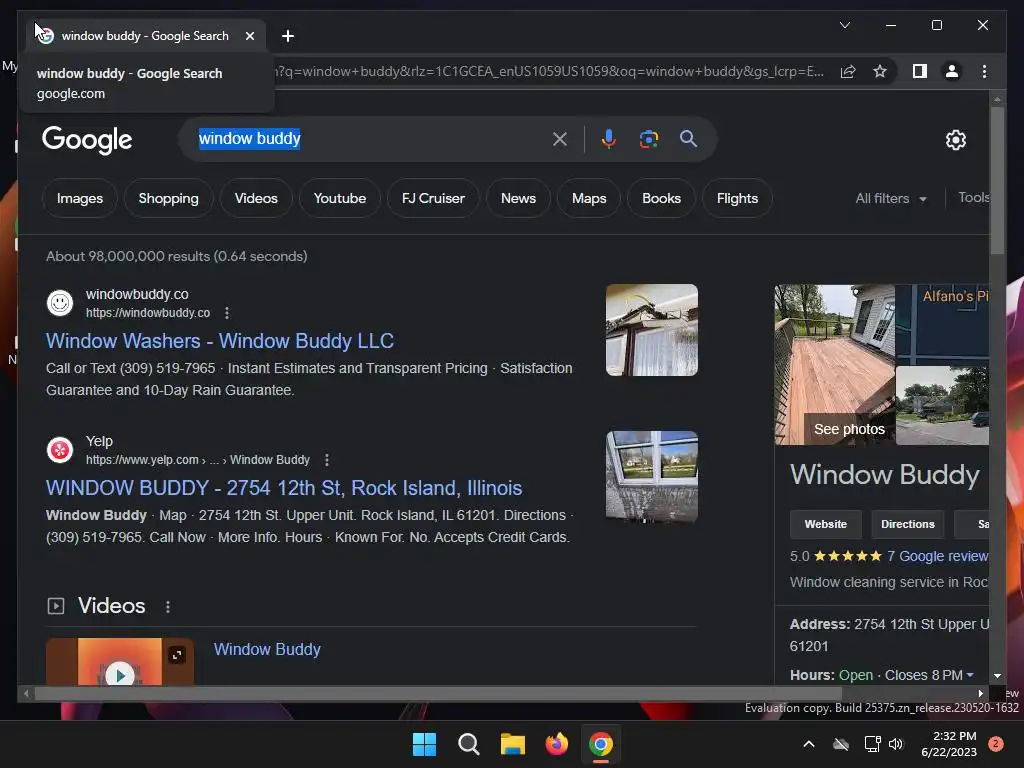The image size is (1024, 768).
Task: Open more options for windowbuddy.co result
Action: (227, 313)
